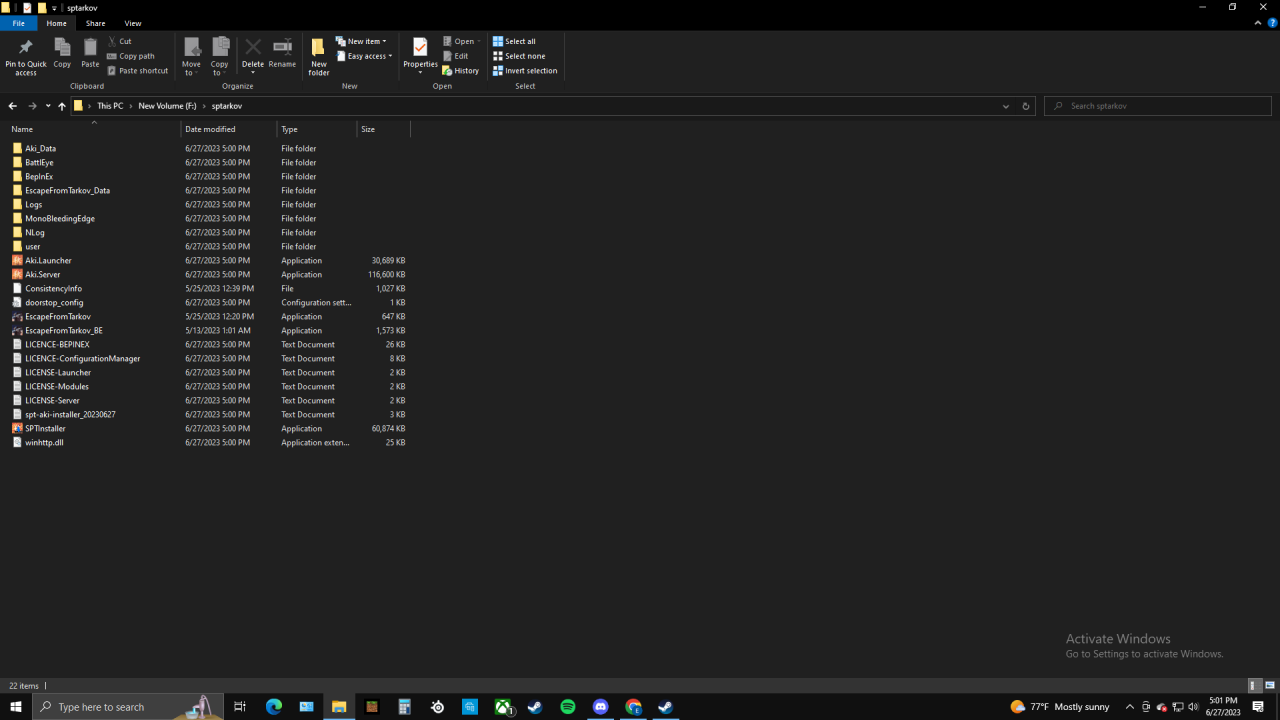Show hidden system tray icons

[x=1130, y=707]
